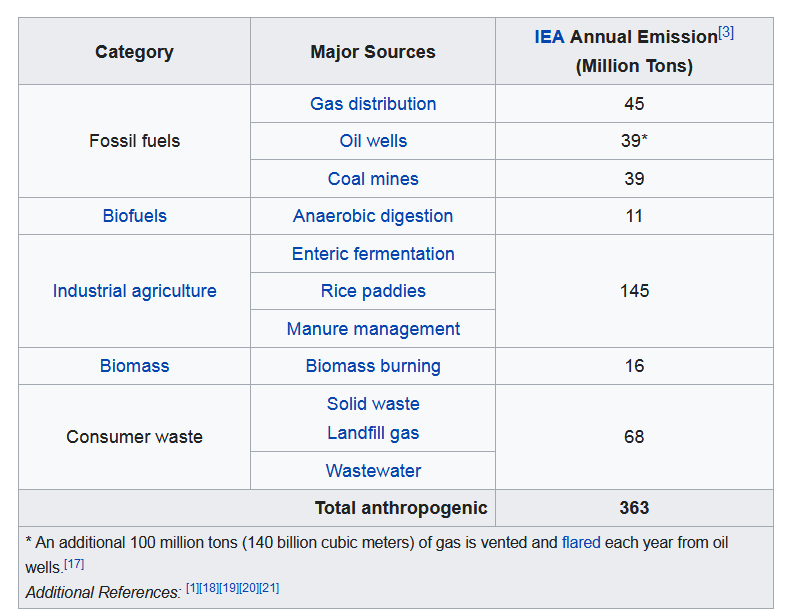Image resolution: width=786 pixels, height=616 pixels.
Task: Go to Enteric fermentation link
Action: pyautogui.click(x=373, y=254)
